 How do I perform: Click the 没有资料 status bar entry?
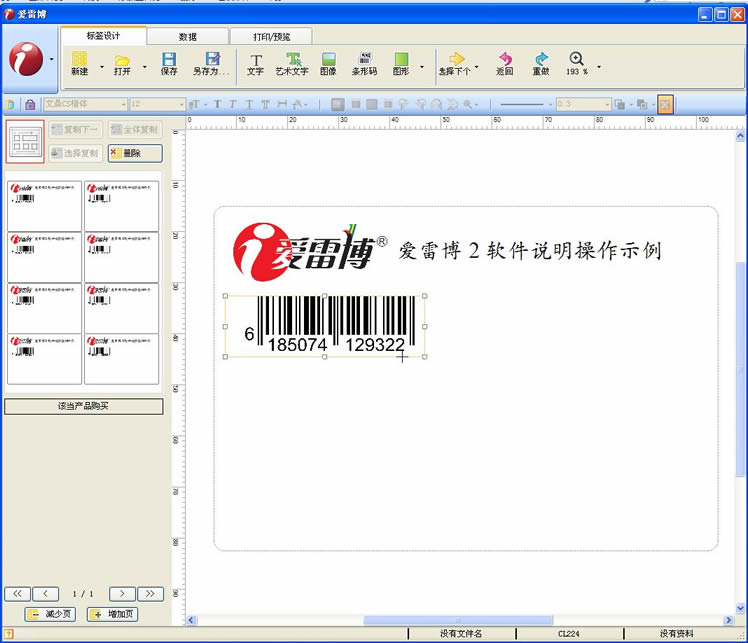[676, 634]
